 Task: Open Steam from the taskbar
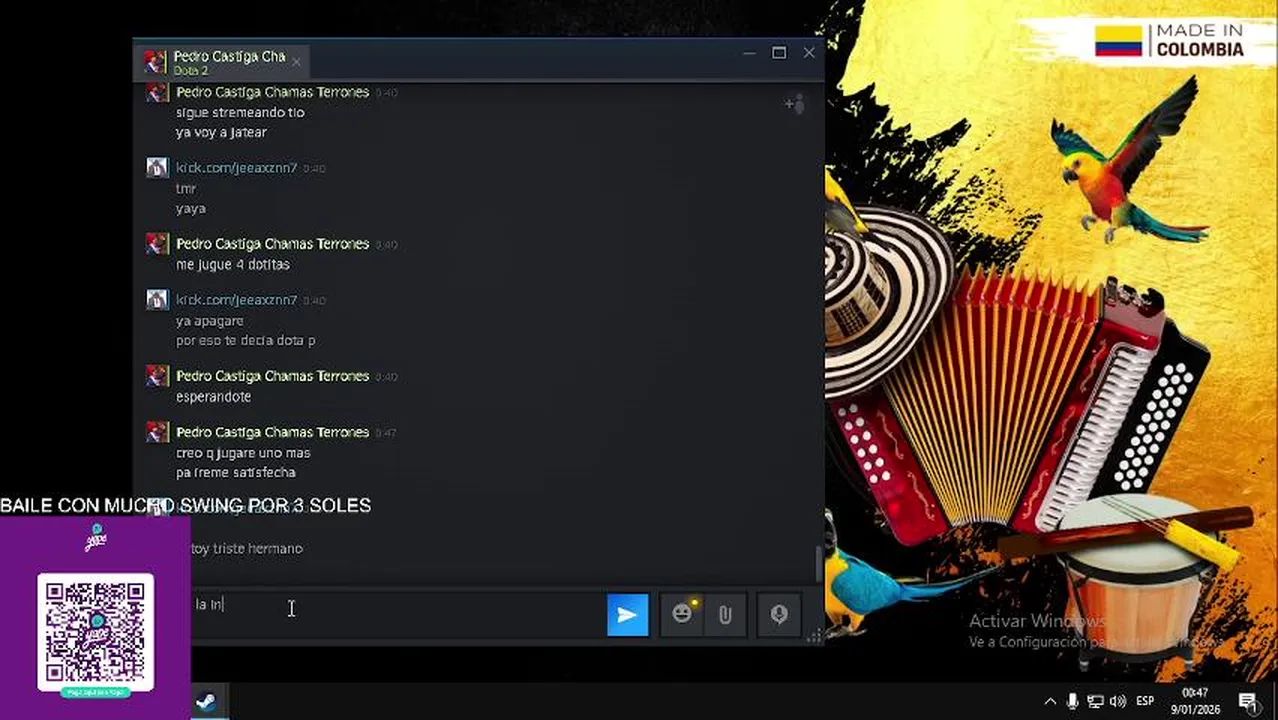pos(205,701)
